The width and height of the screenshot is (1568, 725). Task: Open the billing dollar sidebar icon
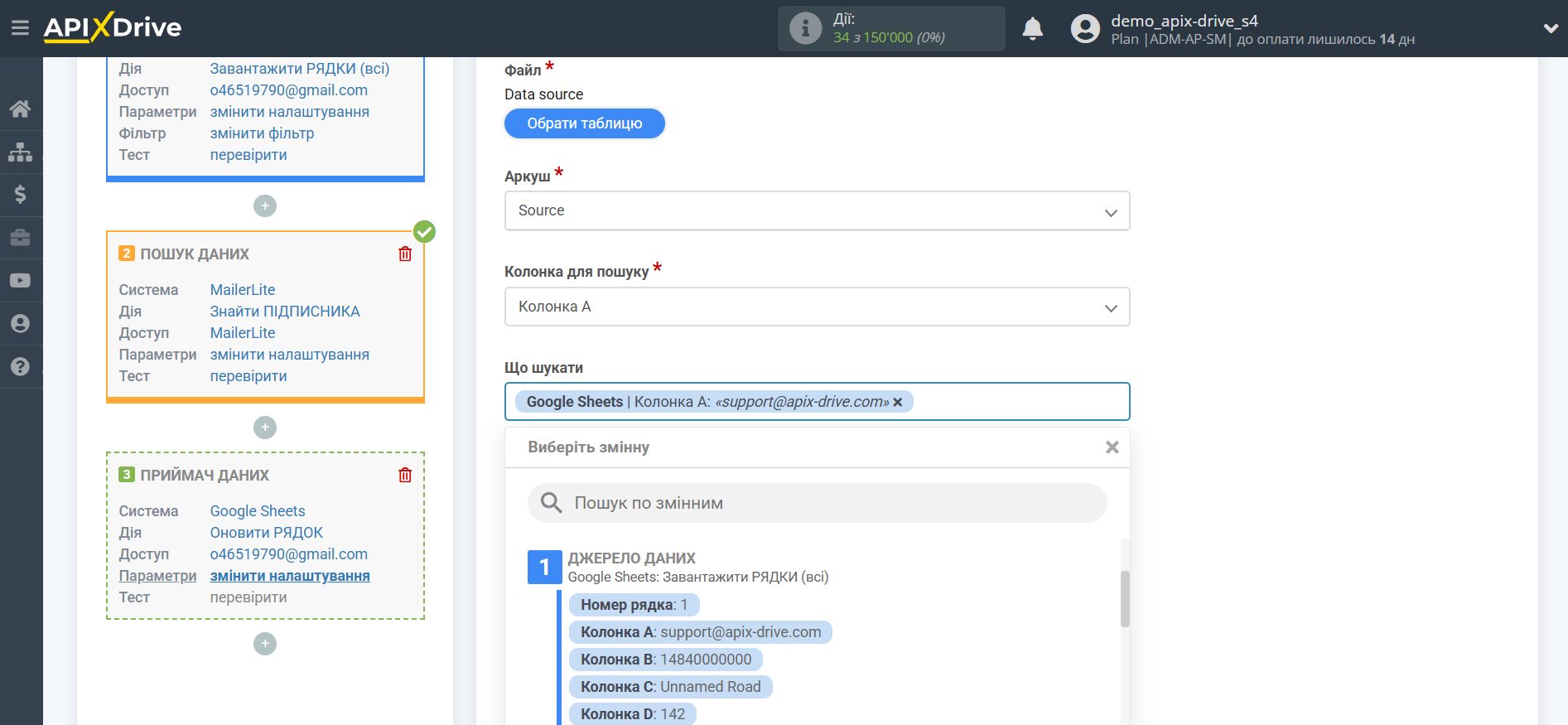pos(21,195)
